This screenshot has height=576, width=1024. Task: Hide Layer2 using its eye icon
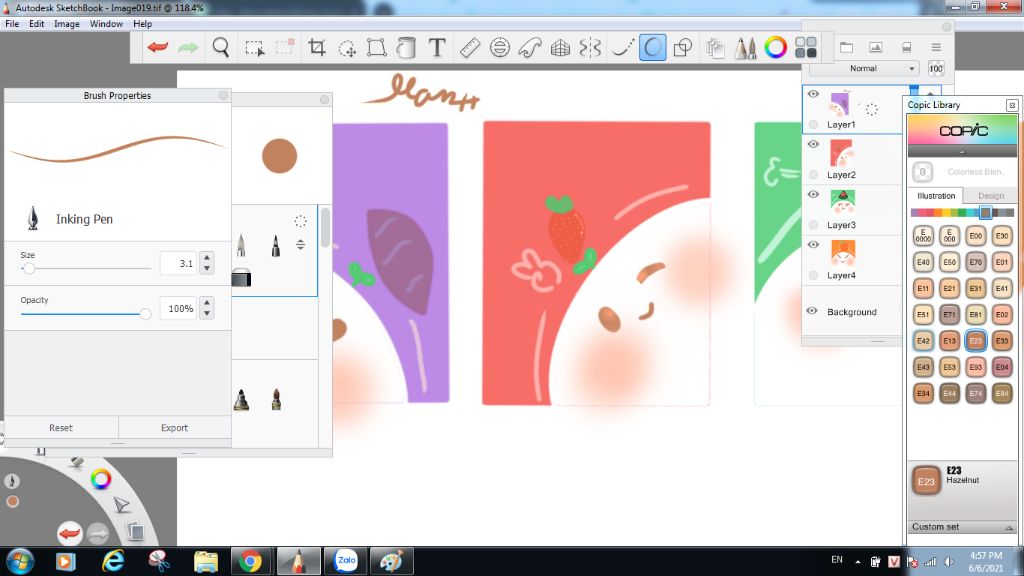pos(813,144)
